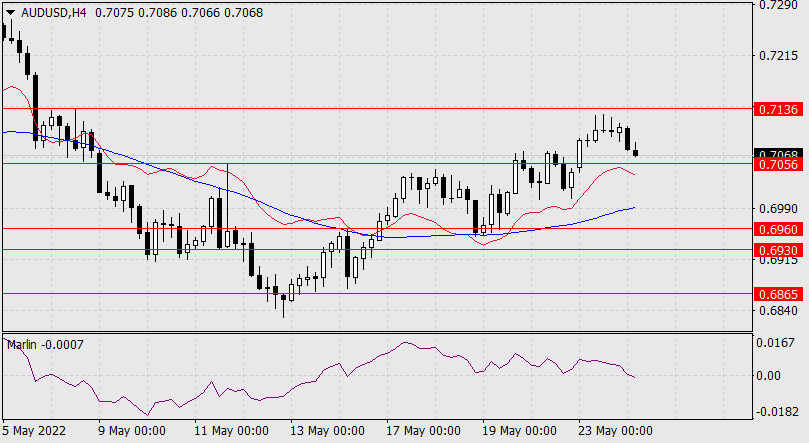Click the 23 May 00:00 time label
The image size is (809, 443).
(x=615, y=431)
